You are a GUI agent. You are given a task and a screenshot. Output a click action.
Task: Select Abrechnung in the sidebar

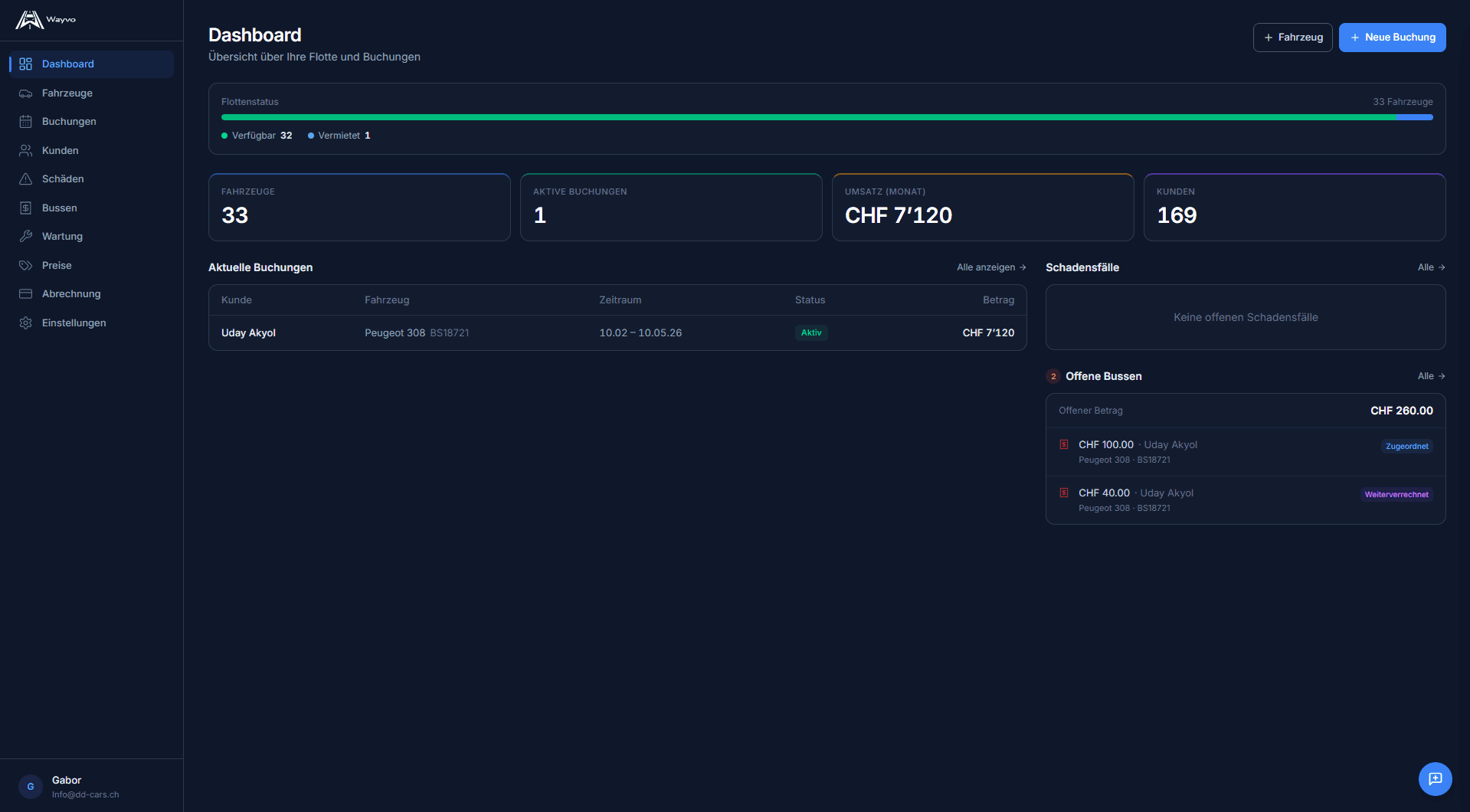pos(71,294)
